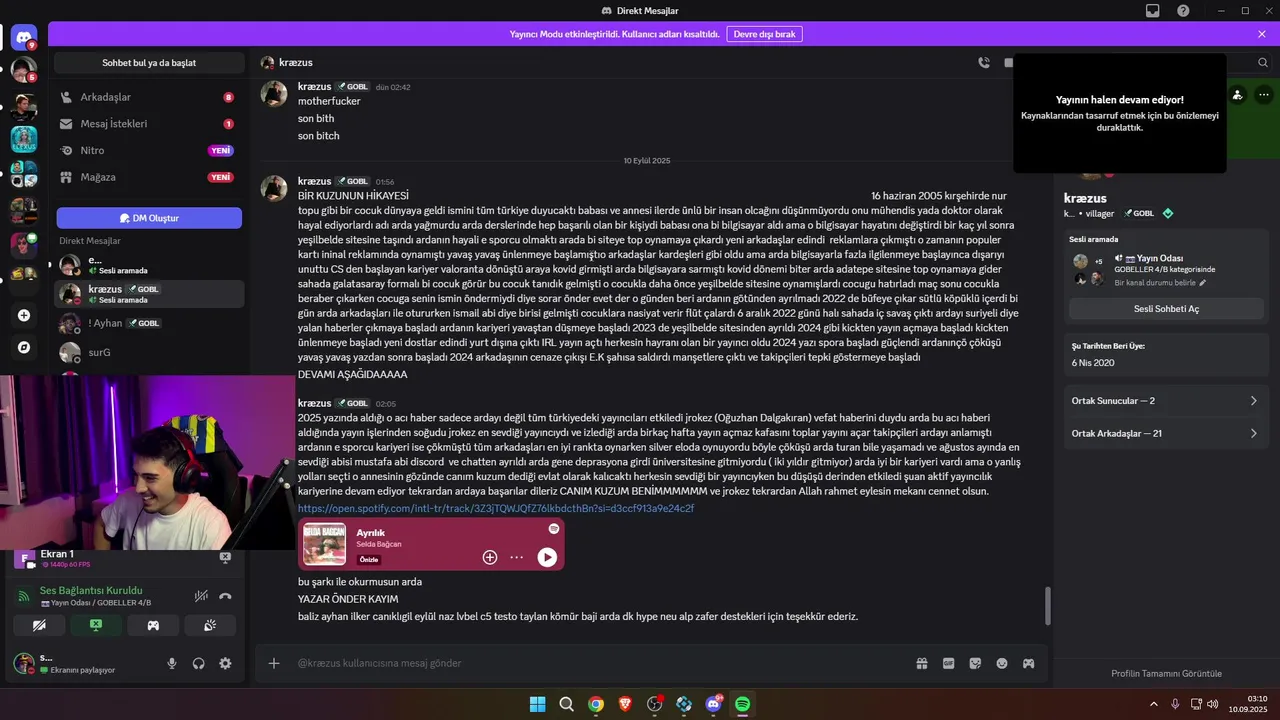The width and height of the screenshot is (1280, 720).
Task: Open the help question mark icon
Action: pyautogui.click(x=1184, y=11)
